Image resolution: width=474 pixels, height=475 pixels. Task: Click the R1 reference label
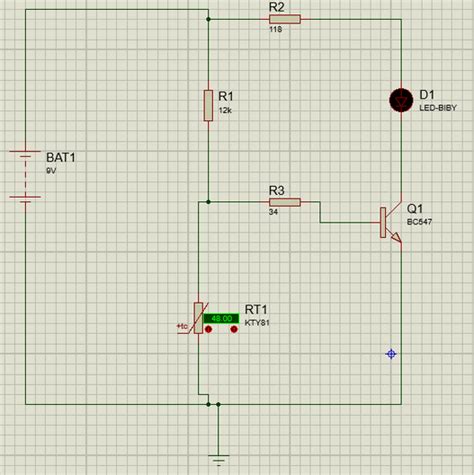point(226,96)
